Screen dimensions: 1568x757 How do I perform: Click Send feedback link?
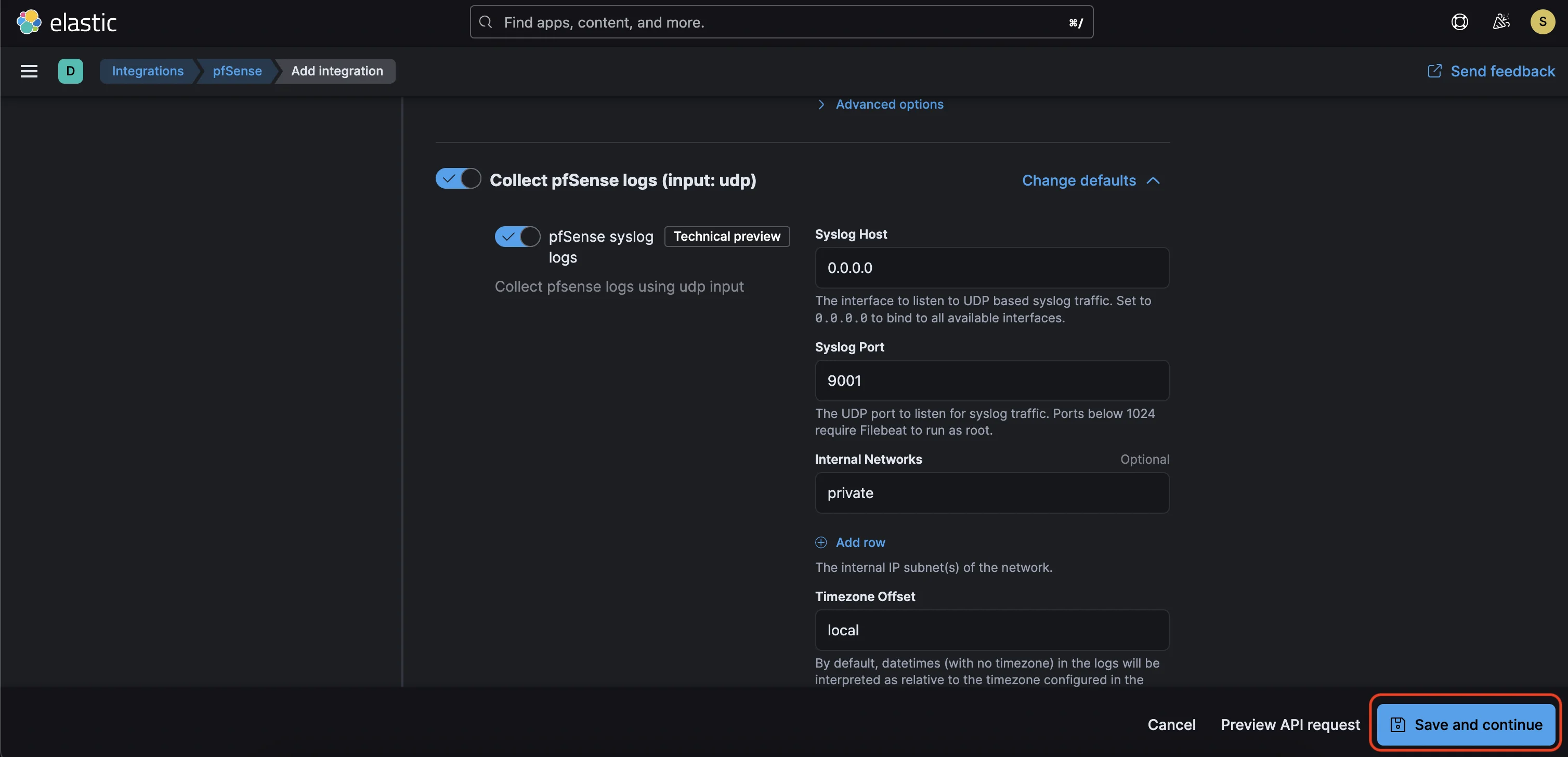(x=1491, y=71)
